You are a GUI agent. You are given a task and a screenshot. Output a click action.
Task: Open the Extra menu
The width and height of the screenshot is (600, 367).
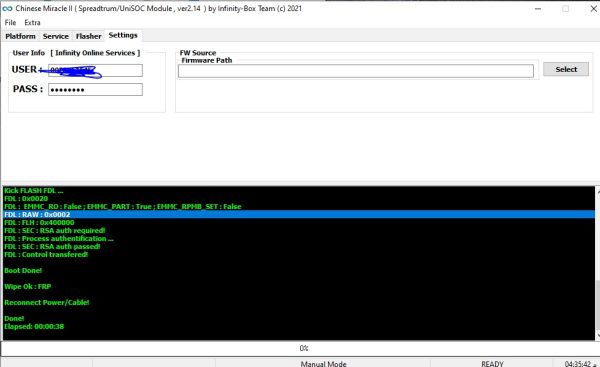32,23
